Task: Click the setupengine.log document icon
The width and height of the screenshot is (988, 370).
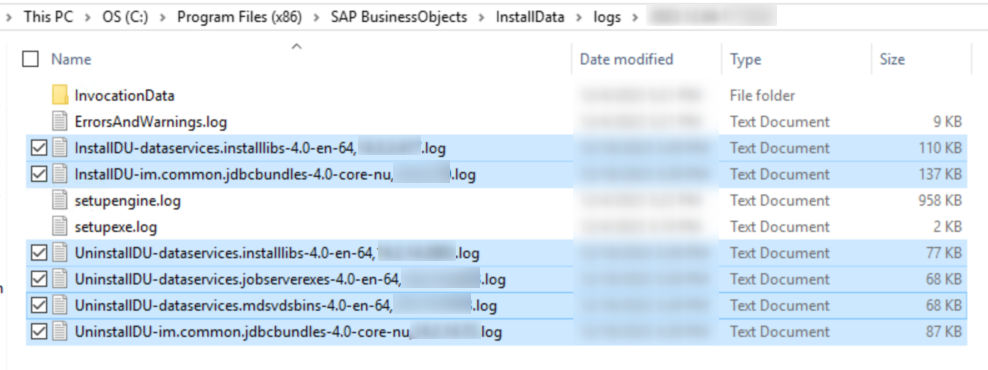Action: tap(60, 201)
